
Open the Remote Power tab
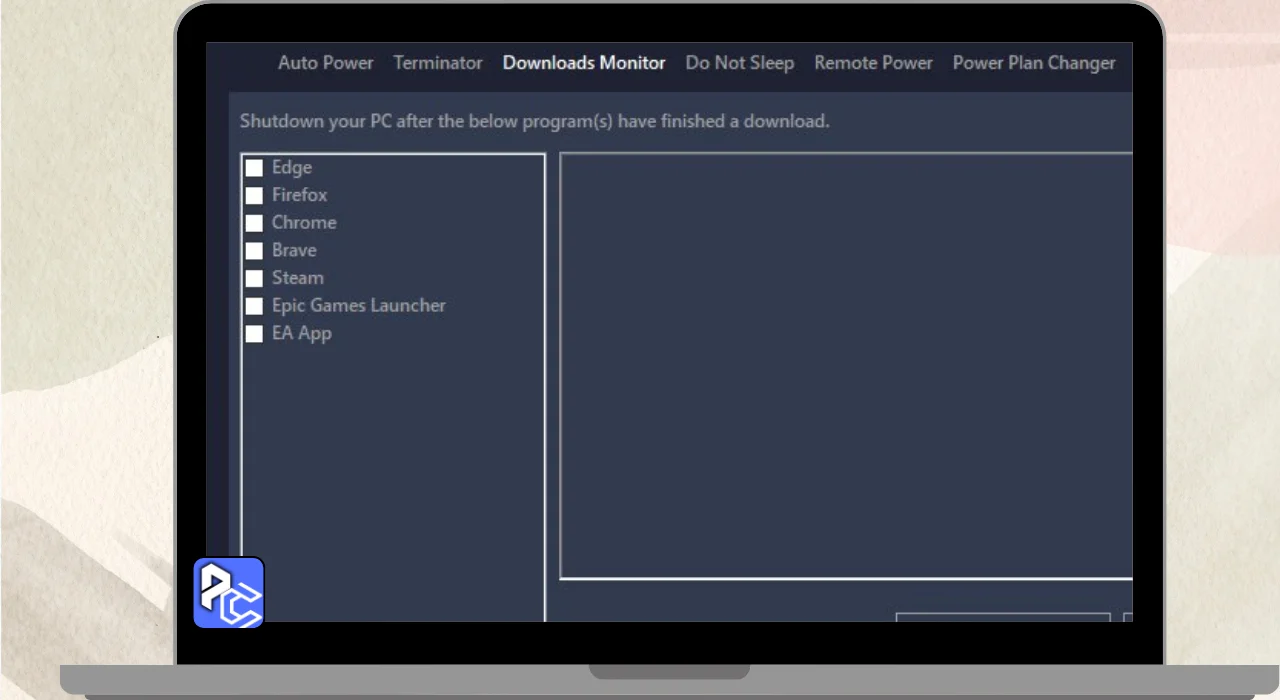tap(873, 63)
